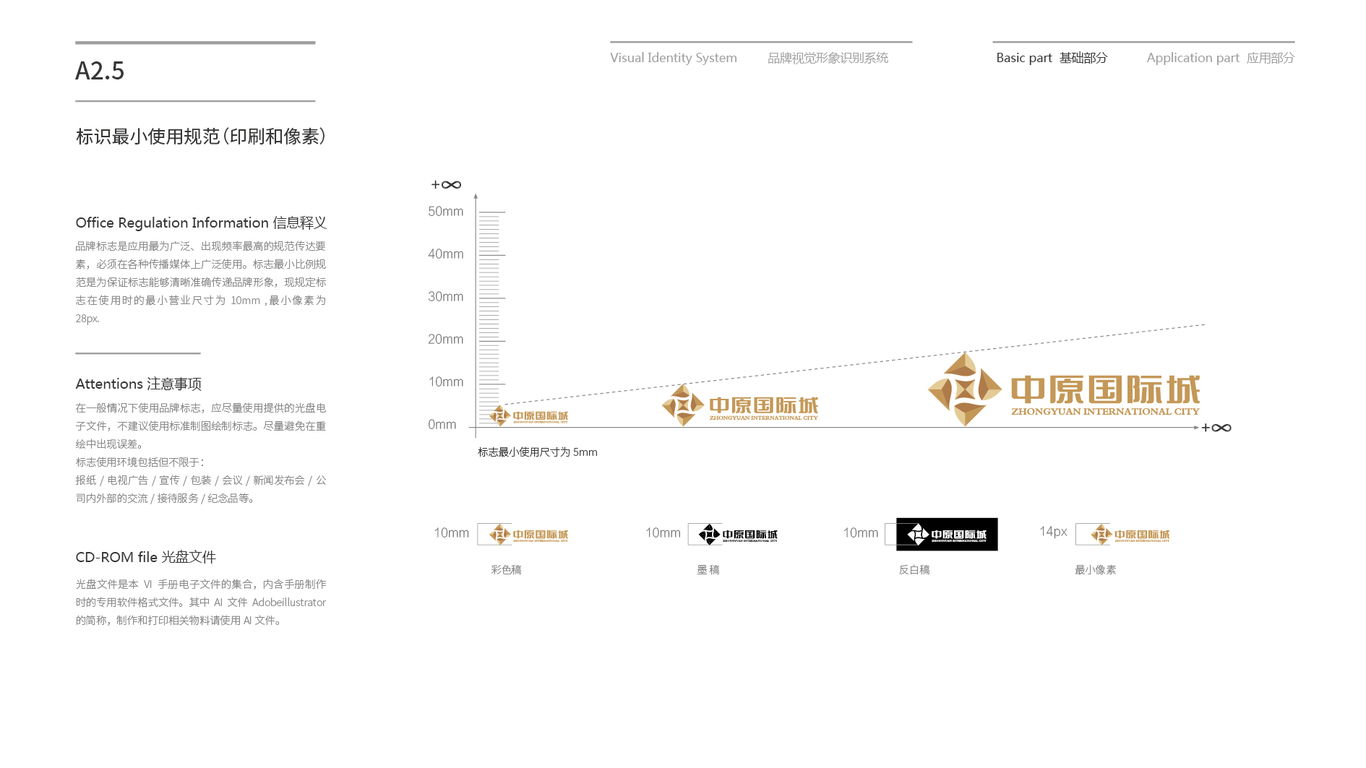Click the caption '标志最小使用尺寸为 5mm'
Image resolution: width=1366 pixels, height=768 pixels.
coord(537,452)
